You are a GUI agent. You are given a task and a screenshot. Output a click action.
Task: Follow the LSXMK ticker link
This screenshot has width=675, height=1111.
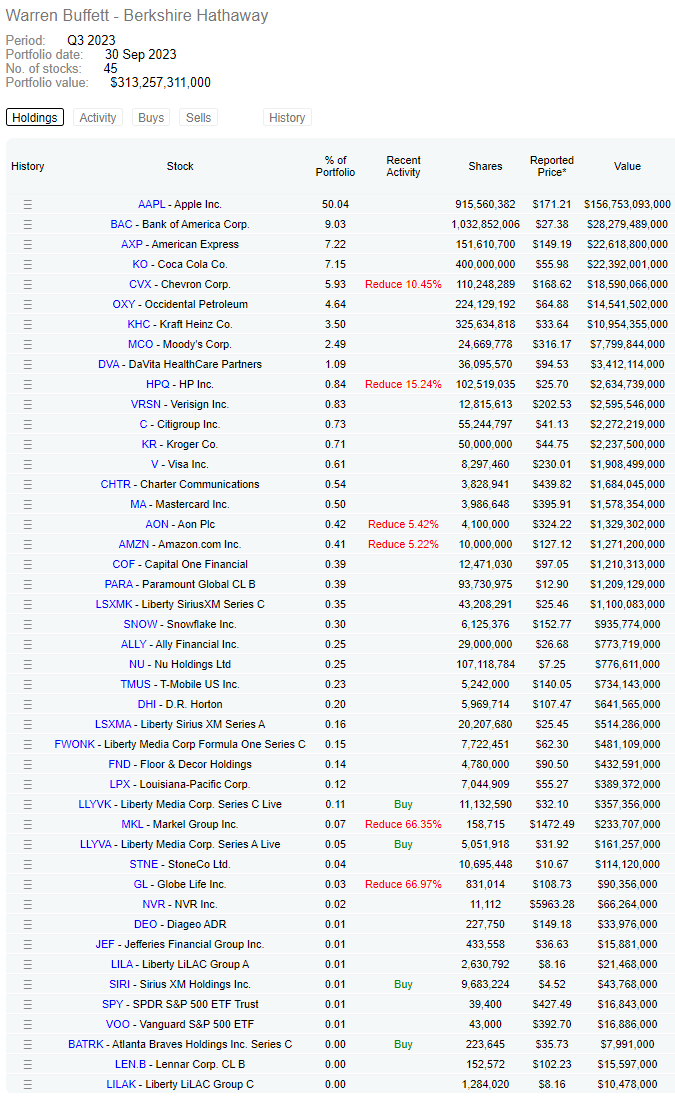[114, 604]
